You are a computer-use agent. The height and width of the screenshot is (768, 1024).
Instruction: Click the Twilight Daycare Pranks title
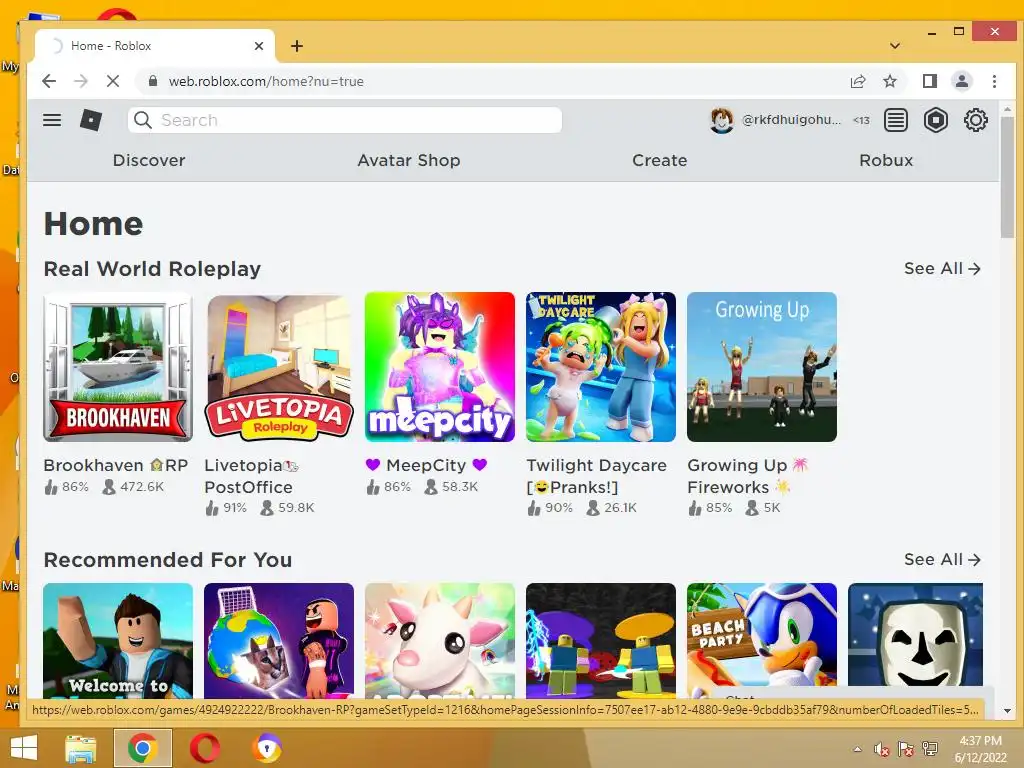[x=596, y=476]
